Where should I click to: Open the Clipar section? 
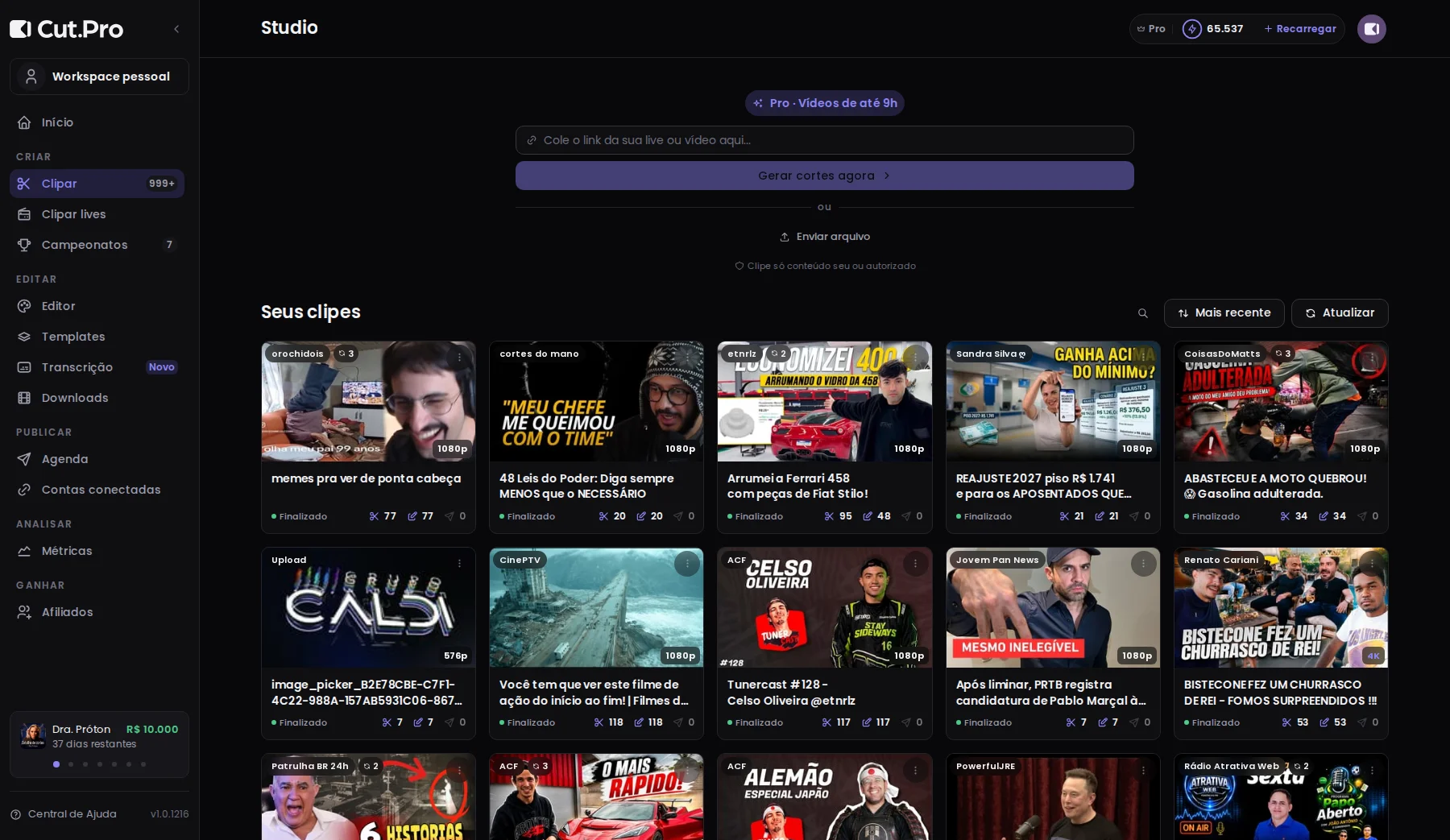[97, 184]
